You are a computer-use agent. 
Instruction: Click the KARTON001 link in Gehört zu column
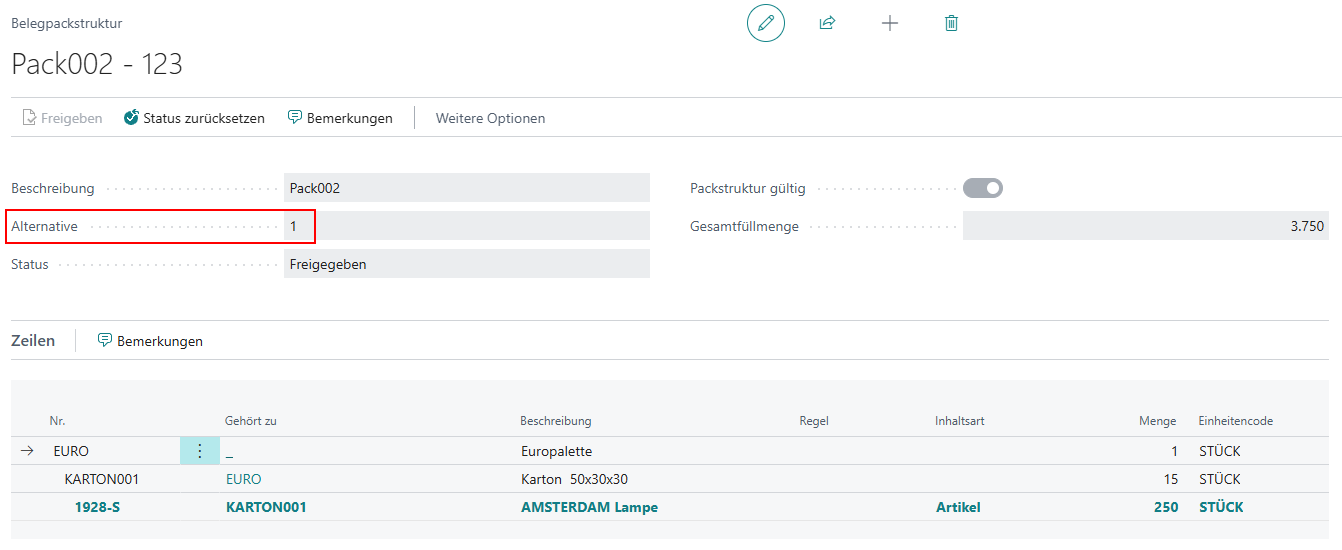pyautogui.click(x=266, y=507)
